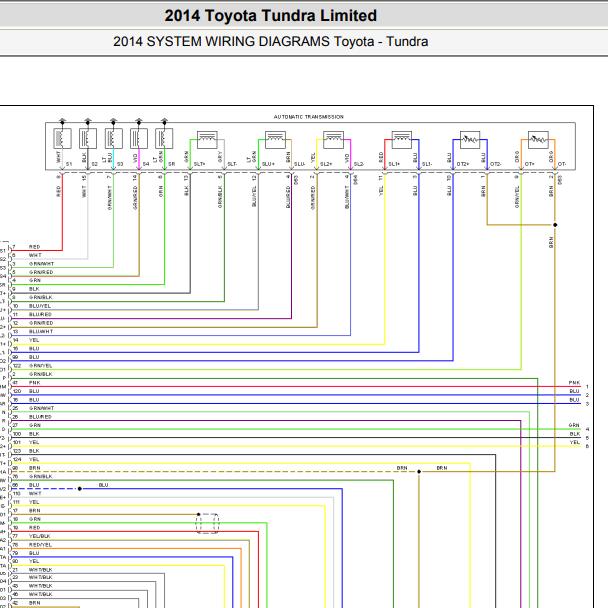Select the SLT linear solenoid symbol
Screen dimensions: 608x608
pyautogui.click(x=207, y=140)
